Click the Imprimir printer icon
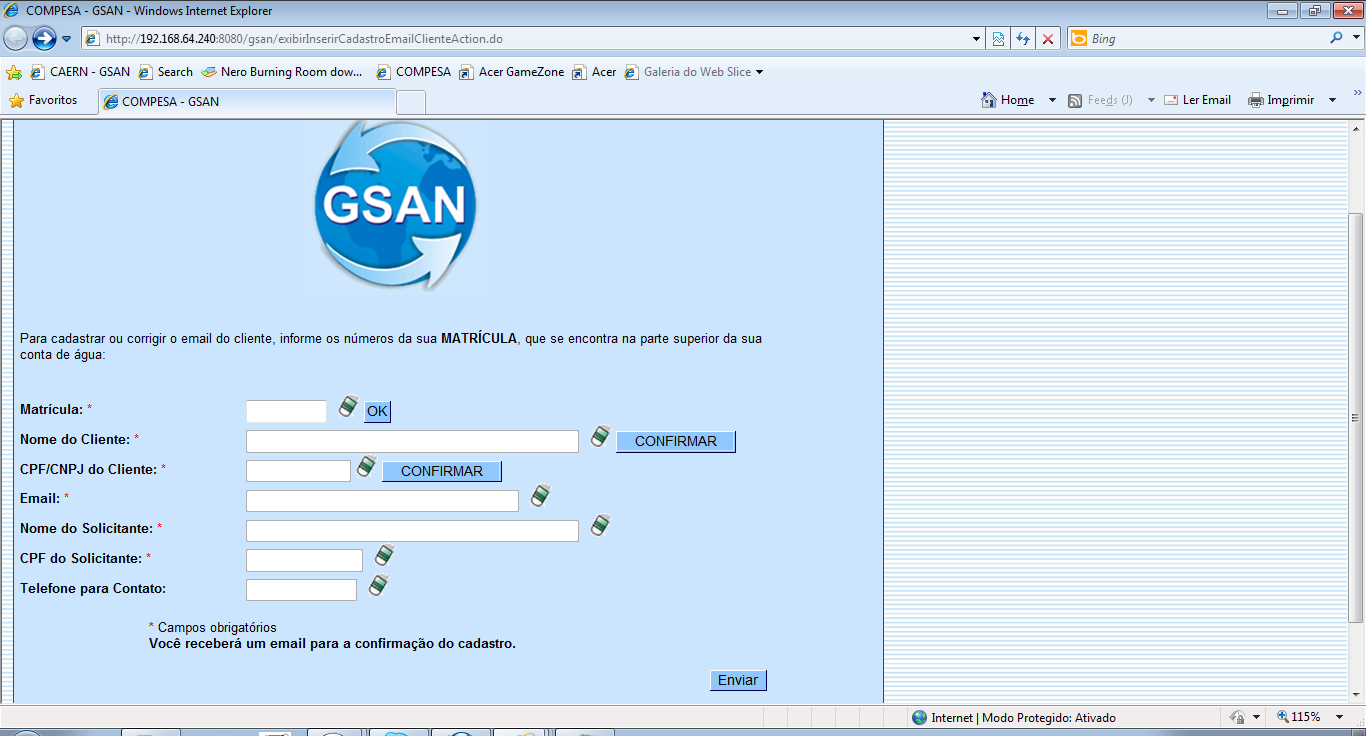The width and height of the screenshot is (1366, 736). (x=1256, y=100)
